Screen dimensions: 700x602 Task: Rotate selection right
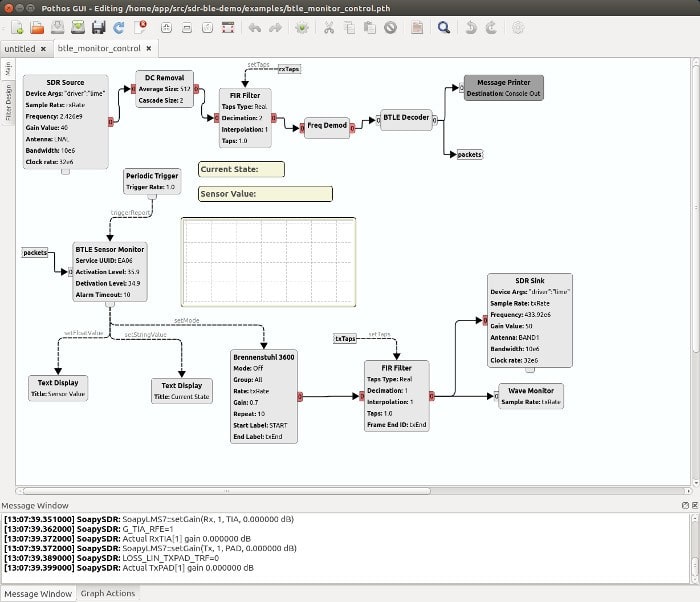click(x=491, y=28)
